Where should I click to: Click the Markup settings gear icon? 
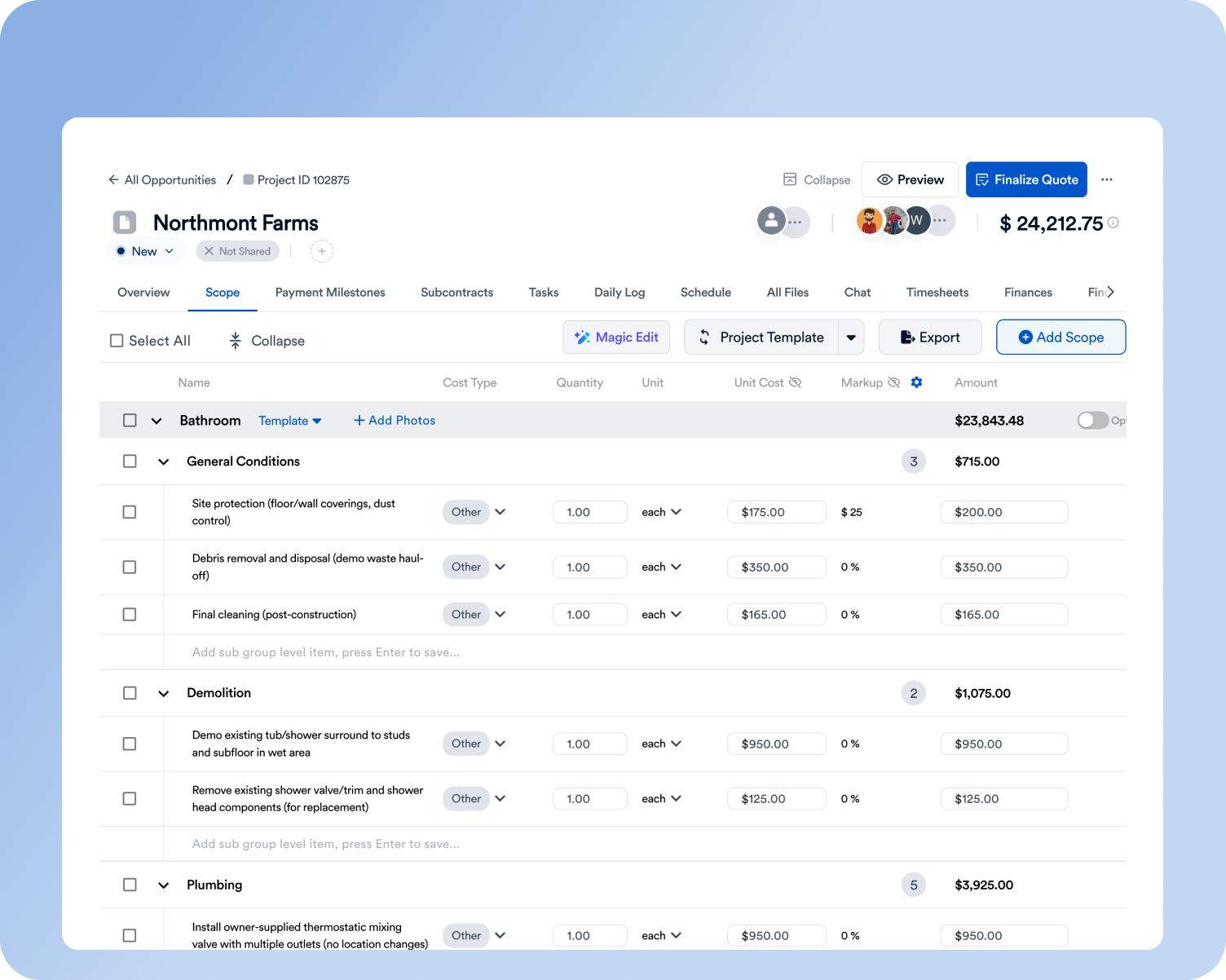[x=916, y=382]
